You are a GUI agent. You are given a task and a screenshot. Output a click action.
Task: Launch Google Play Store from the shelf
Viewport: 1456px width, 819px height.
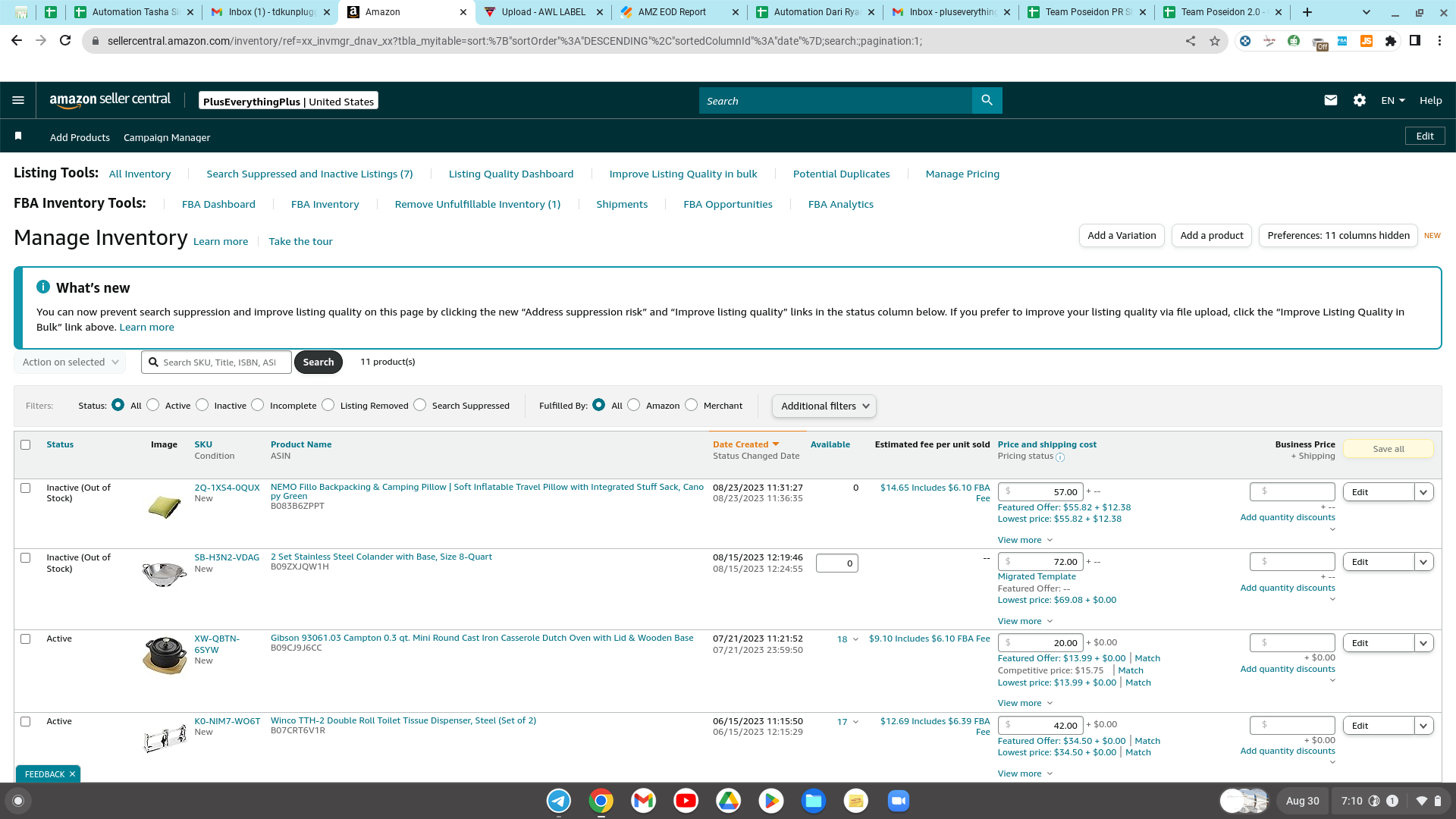click(x=771, y=801)
